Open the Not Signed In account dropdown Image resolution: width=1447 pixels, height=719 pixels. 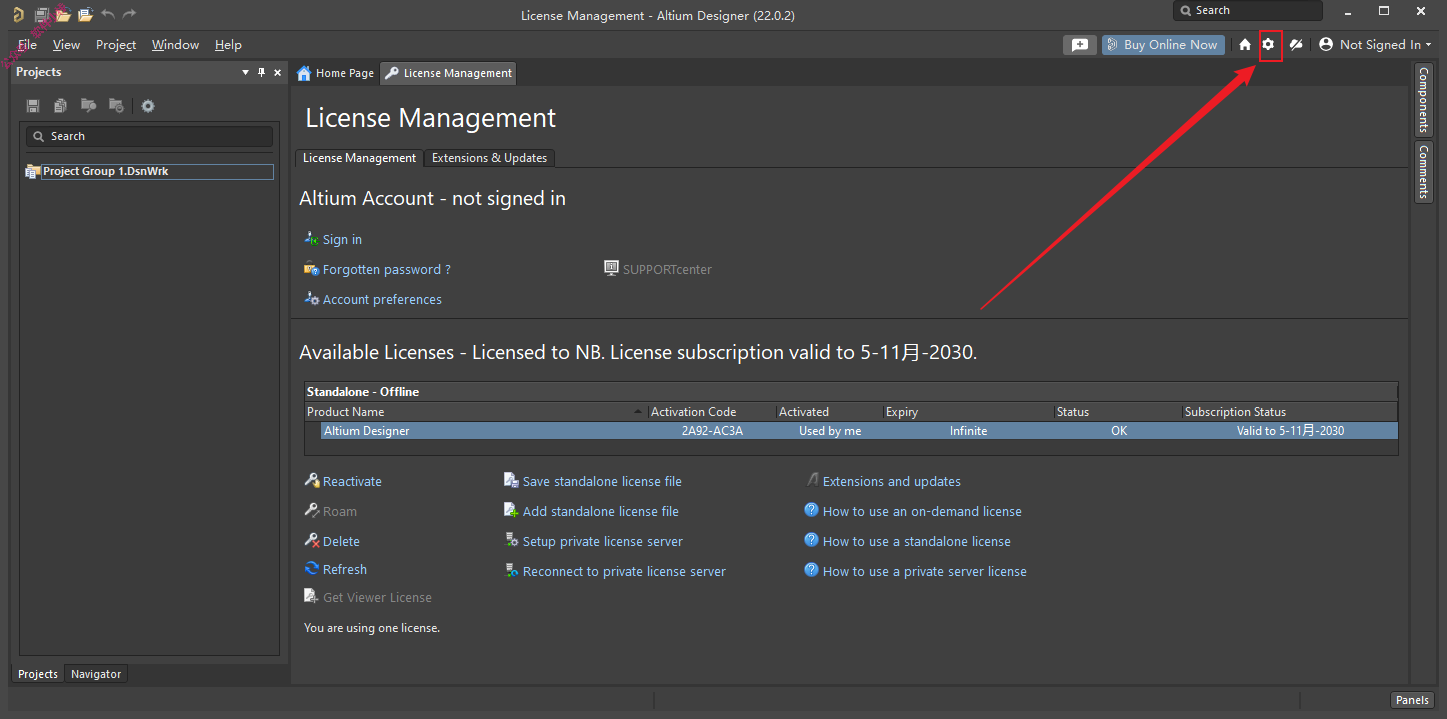[x=1375, y=45]
